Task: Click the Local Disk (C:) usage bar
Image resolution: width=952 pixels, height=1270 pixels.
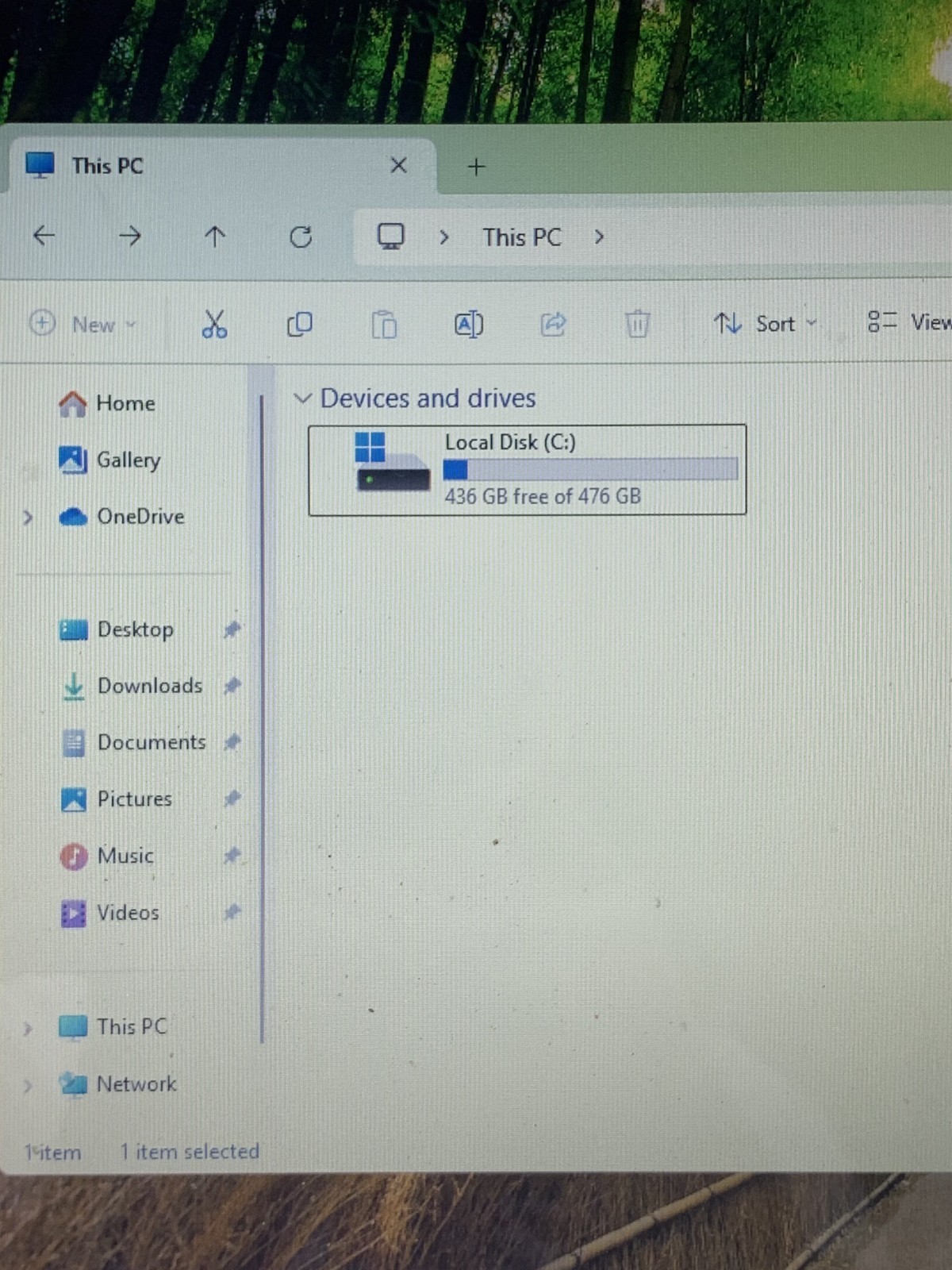Action: [x=590, y=469]
